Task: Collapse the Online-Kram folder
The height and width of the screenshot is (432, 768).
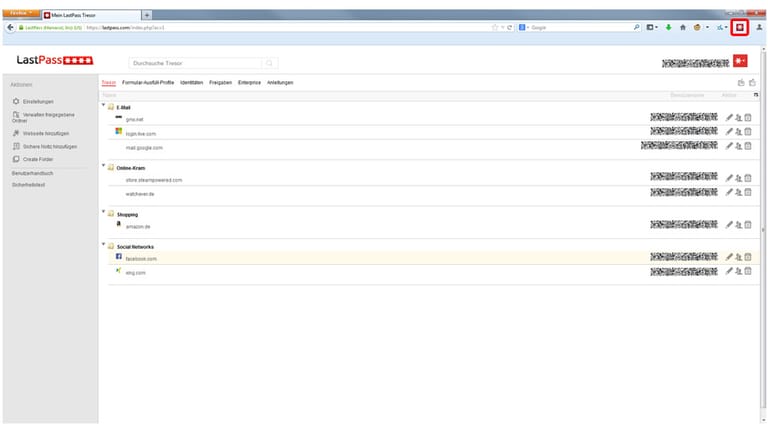Action: coord(103,166)
